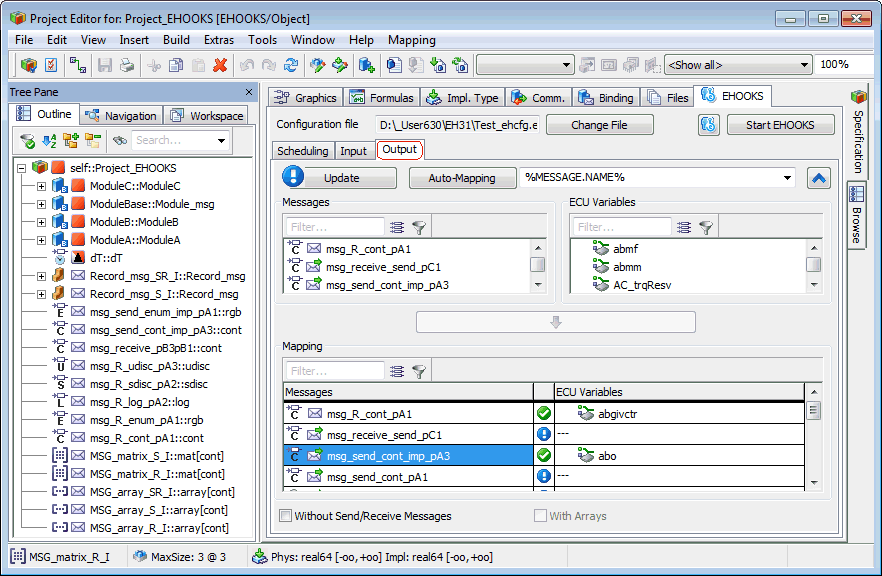Image resolution: width=882 pixels, height=576 pixels.
Task: Click the Start EHOOKS button
Action: pyautogui.click(x=780, y=125)
